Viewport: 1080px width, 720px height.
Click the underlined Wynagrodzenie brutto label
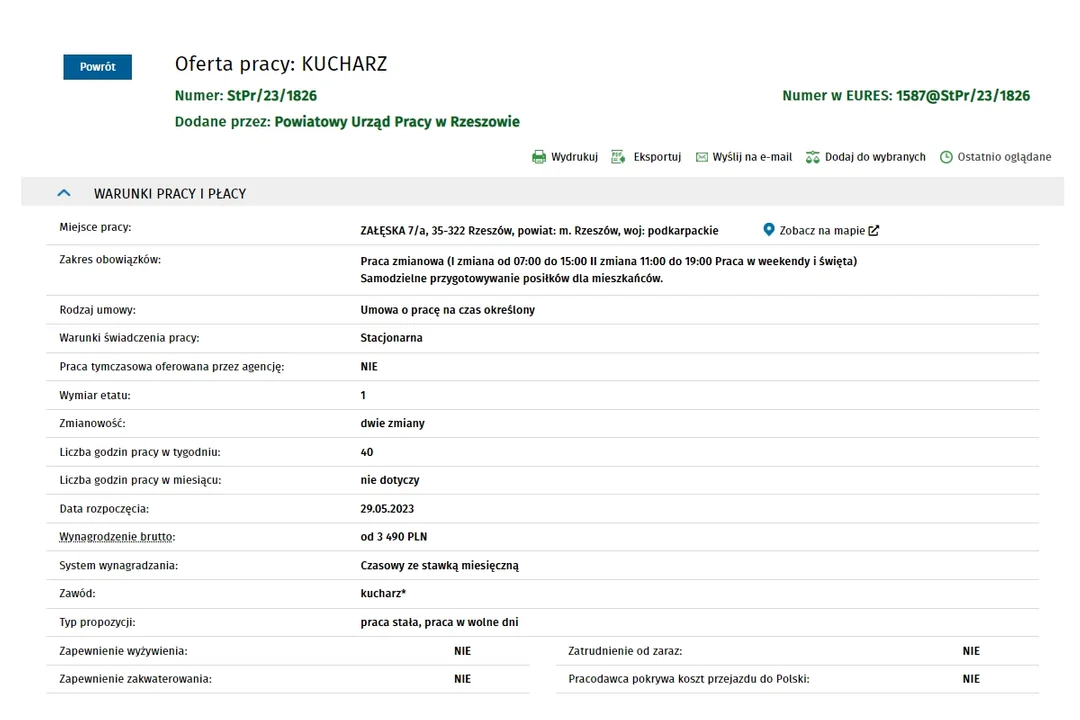pos(117,537)
